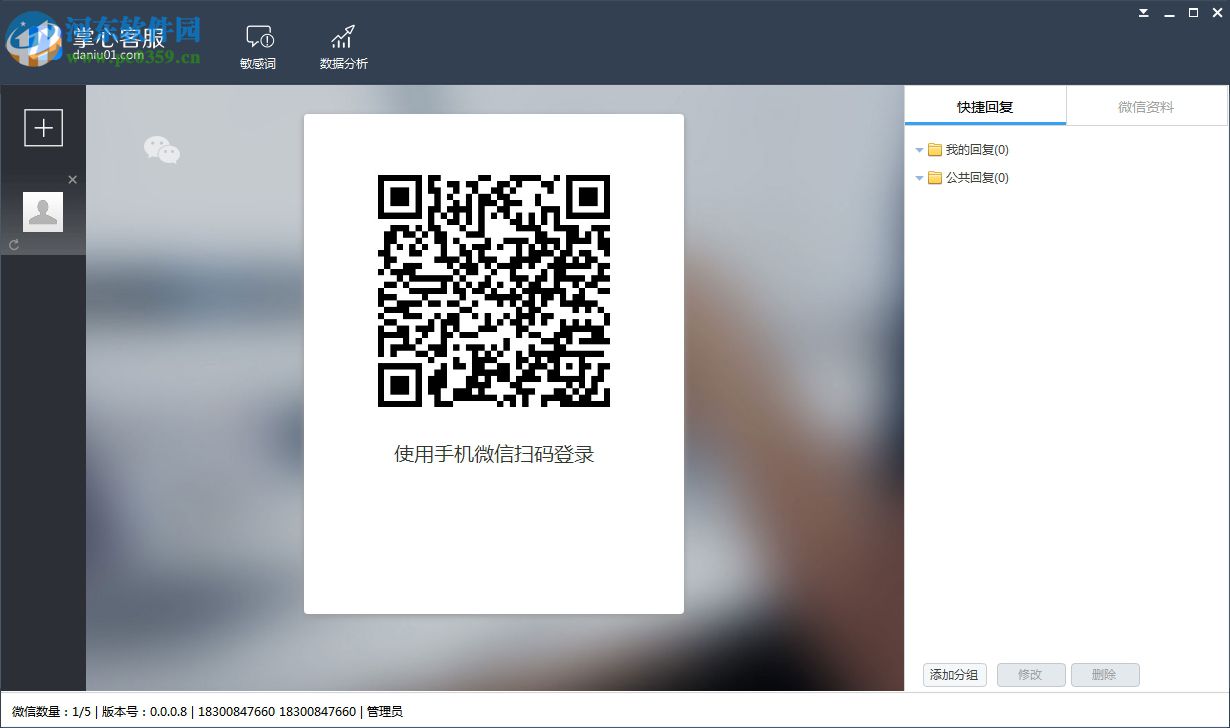This screenshot has width=1230, height=728.
Task: Close the account tab with small X
Action: 72,179
